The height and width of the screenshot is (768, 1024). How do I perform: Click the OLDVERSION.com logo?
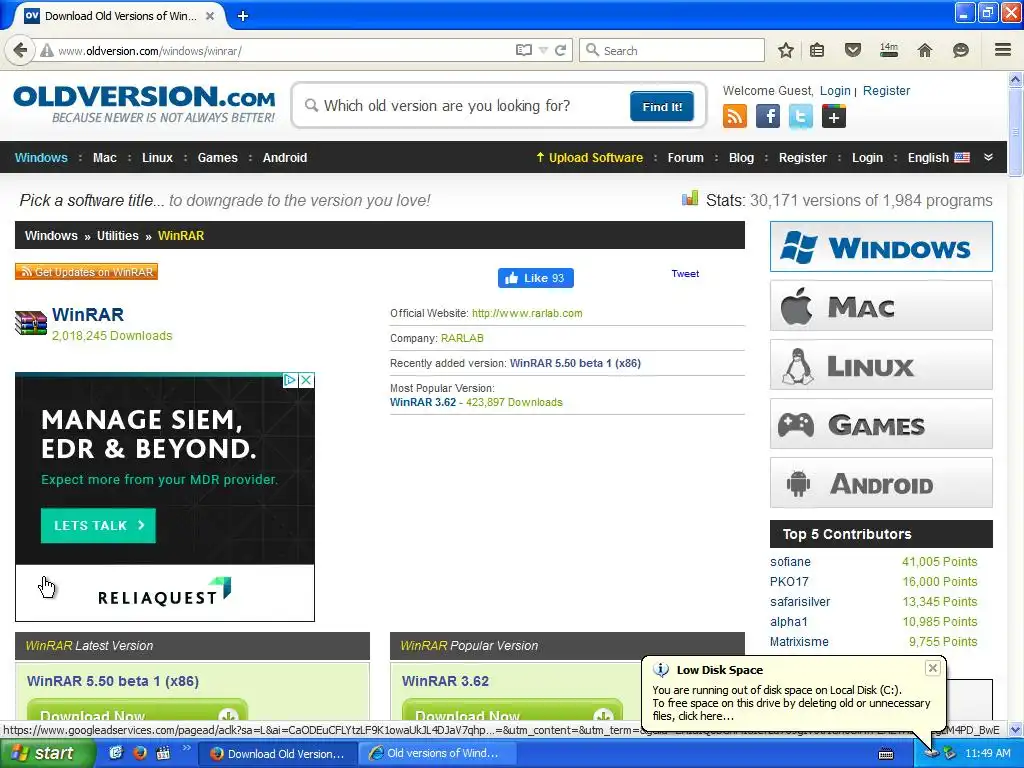coord(144,104)
